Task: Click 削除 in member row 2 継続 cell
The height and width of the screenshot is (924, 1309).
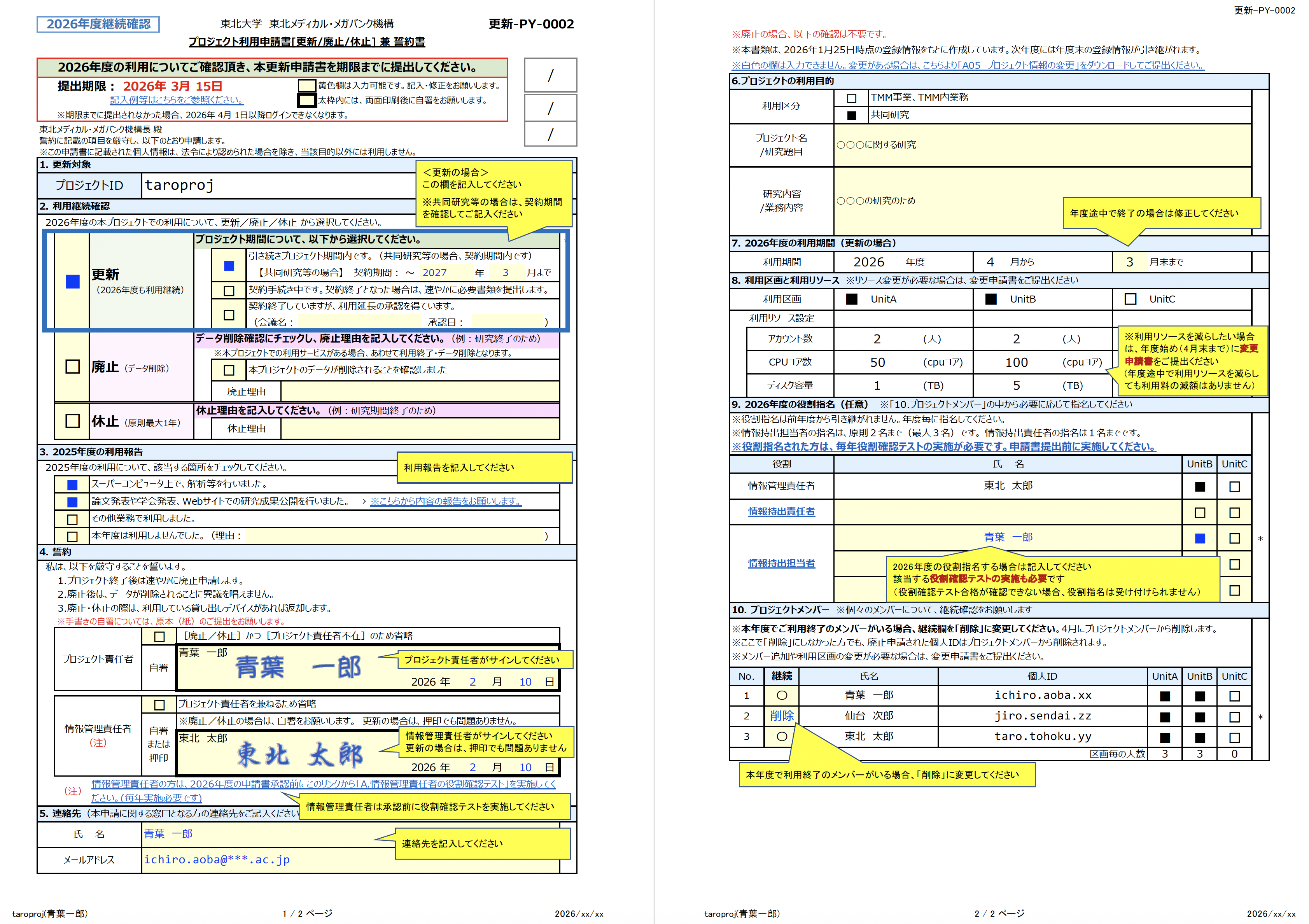Action: 781,716
